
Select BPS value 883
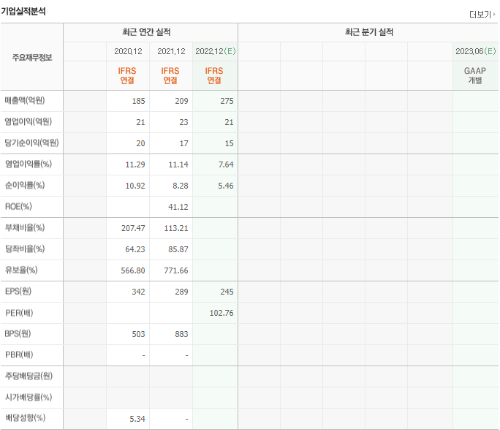tap(182, 334)
